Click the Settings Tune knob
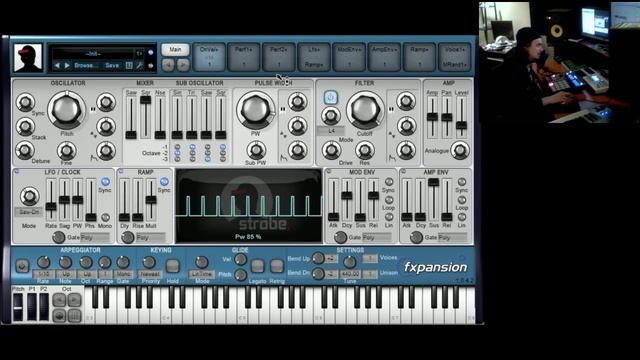 pyautogui.click(x=349, y=262)
